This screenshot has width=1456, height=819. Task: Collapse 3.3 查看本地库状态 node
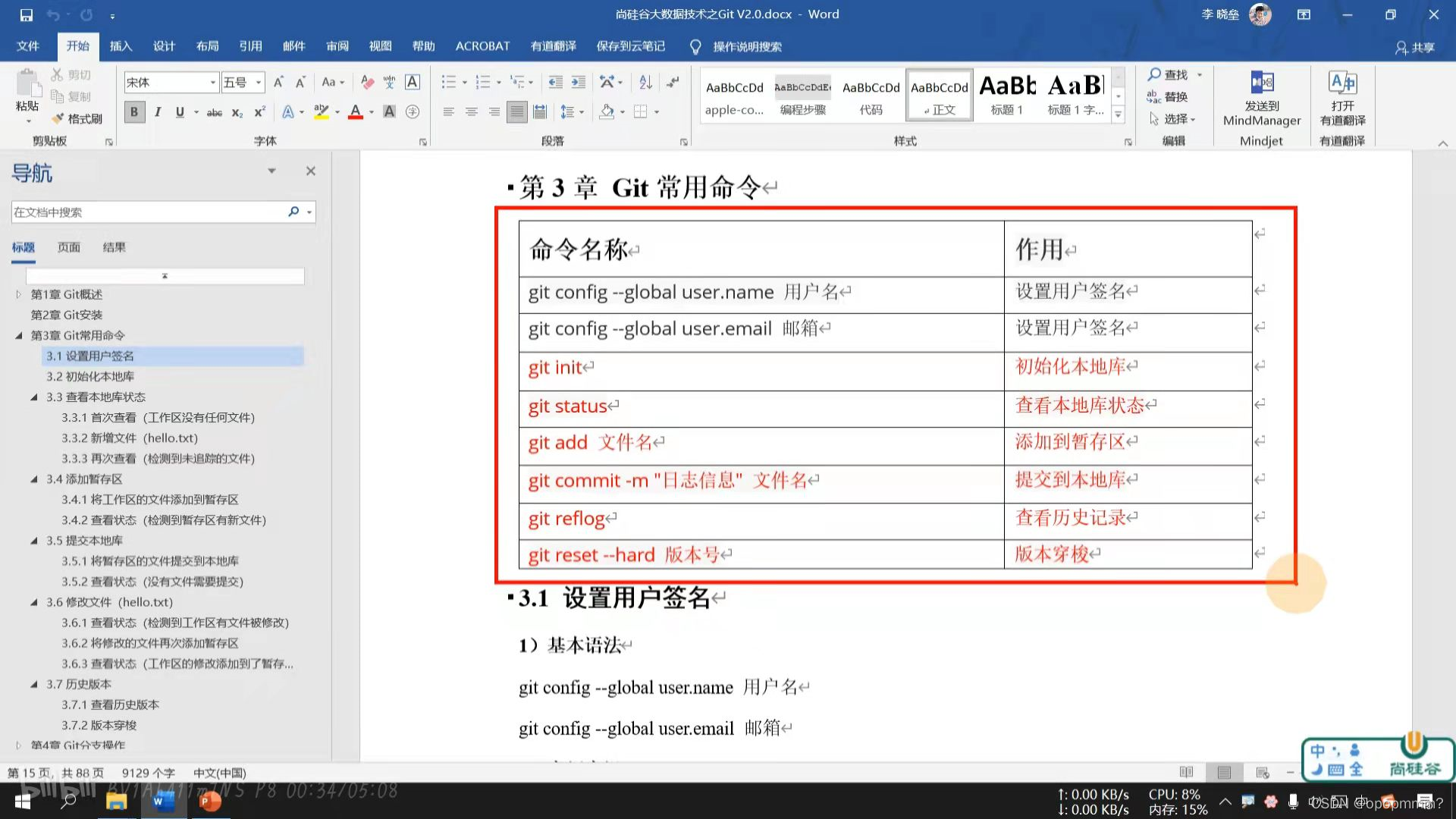click(33, 397)
